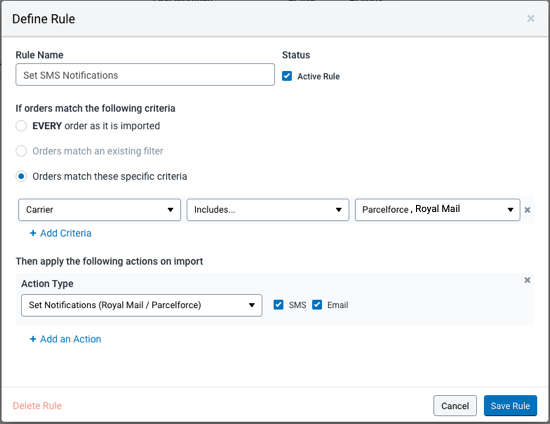Select Orders match these specific criteria
550x424 pixels.
21,176
